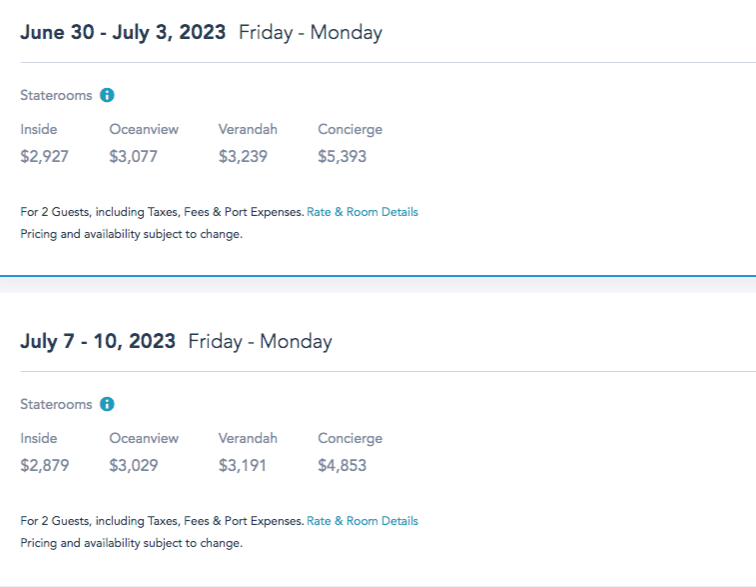Pick the $3,191 Verandah stateroom price
This screenshot has height=587, width=756.
pos(243,465)
